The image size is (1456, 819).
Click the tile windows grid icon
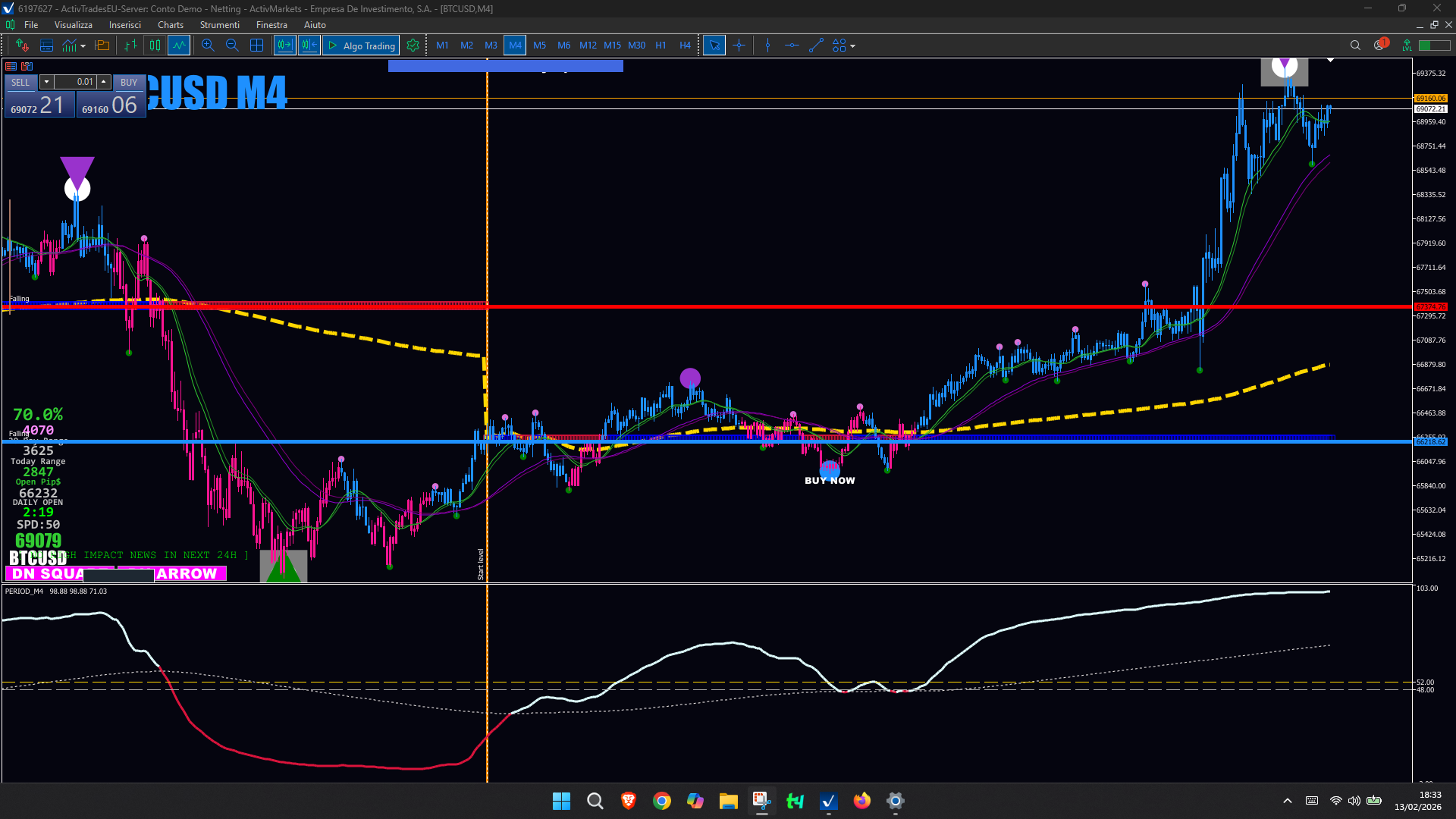pyautogui.click(x=257, y=45)
